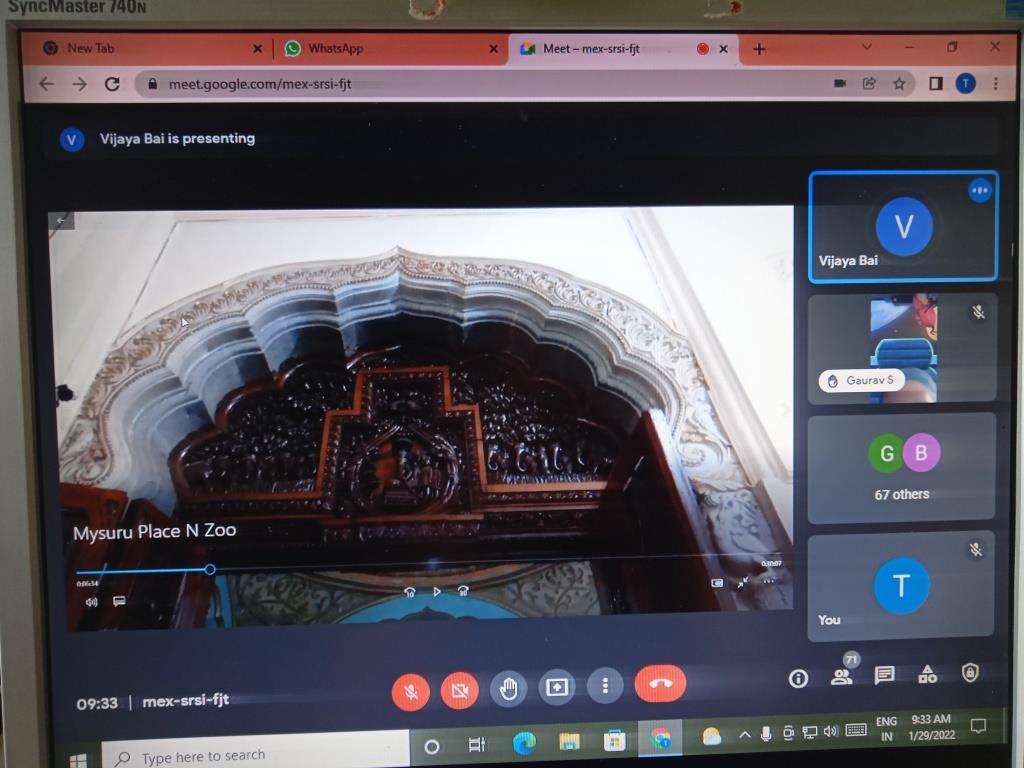Close the Meet tab
This screenshot has width=1024, height=768.
(x=723, y=48)
